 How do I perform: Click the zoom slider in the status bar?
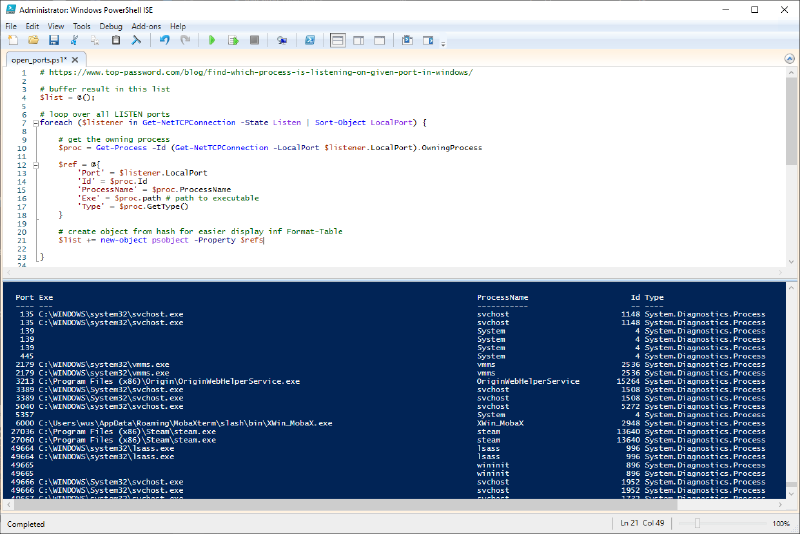697,523
